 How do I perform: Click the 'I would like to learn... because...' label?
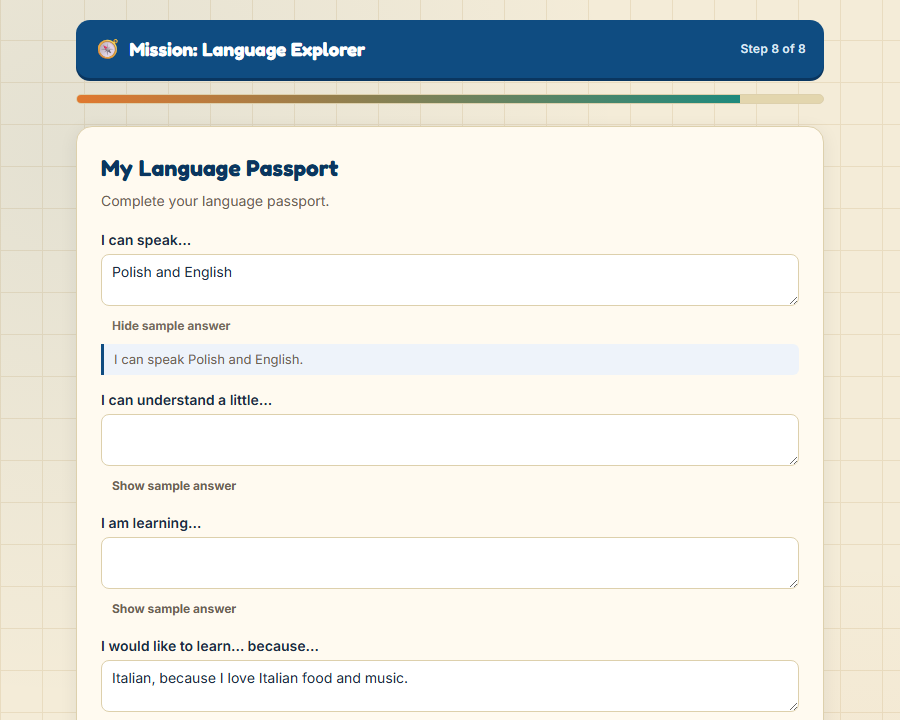[210, 646]
